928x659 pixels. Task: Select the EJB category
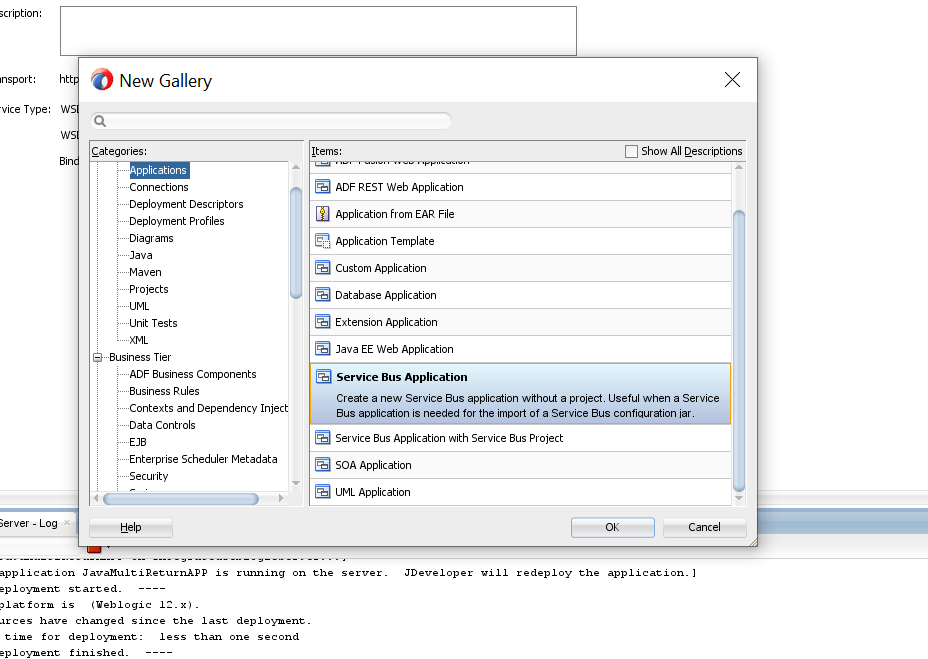click(x=138, y=442)
